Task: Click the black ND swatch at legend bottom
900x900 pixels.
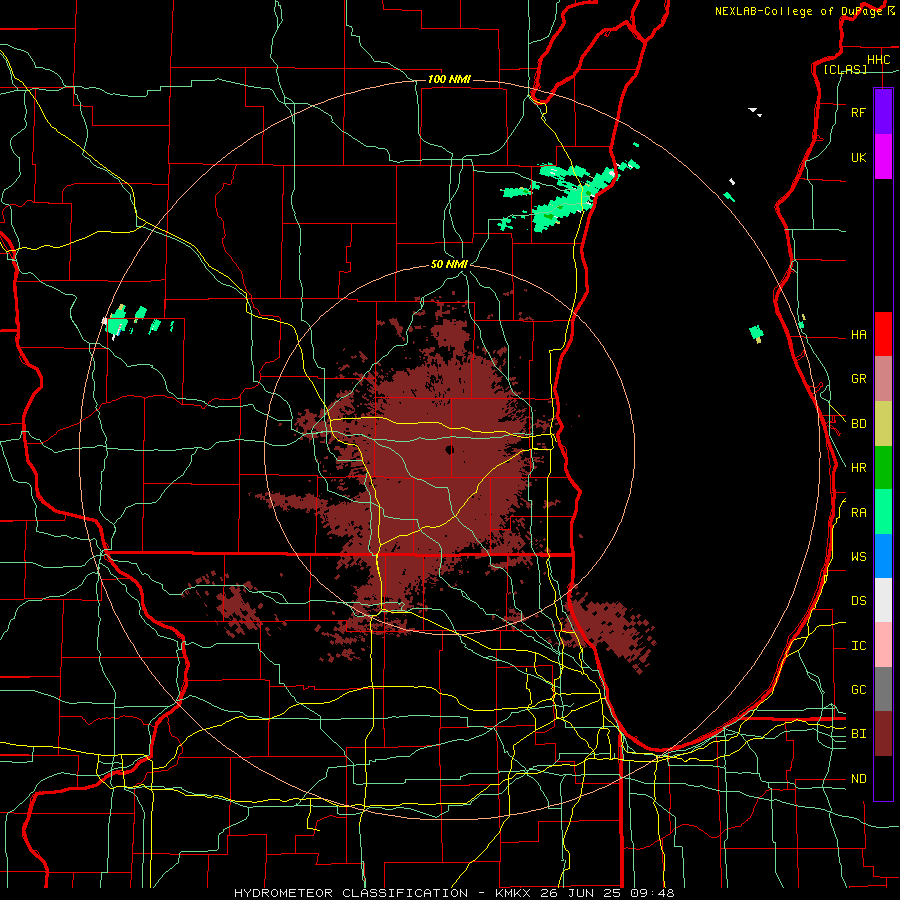Action: [x=883, y=778]
